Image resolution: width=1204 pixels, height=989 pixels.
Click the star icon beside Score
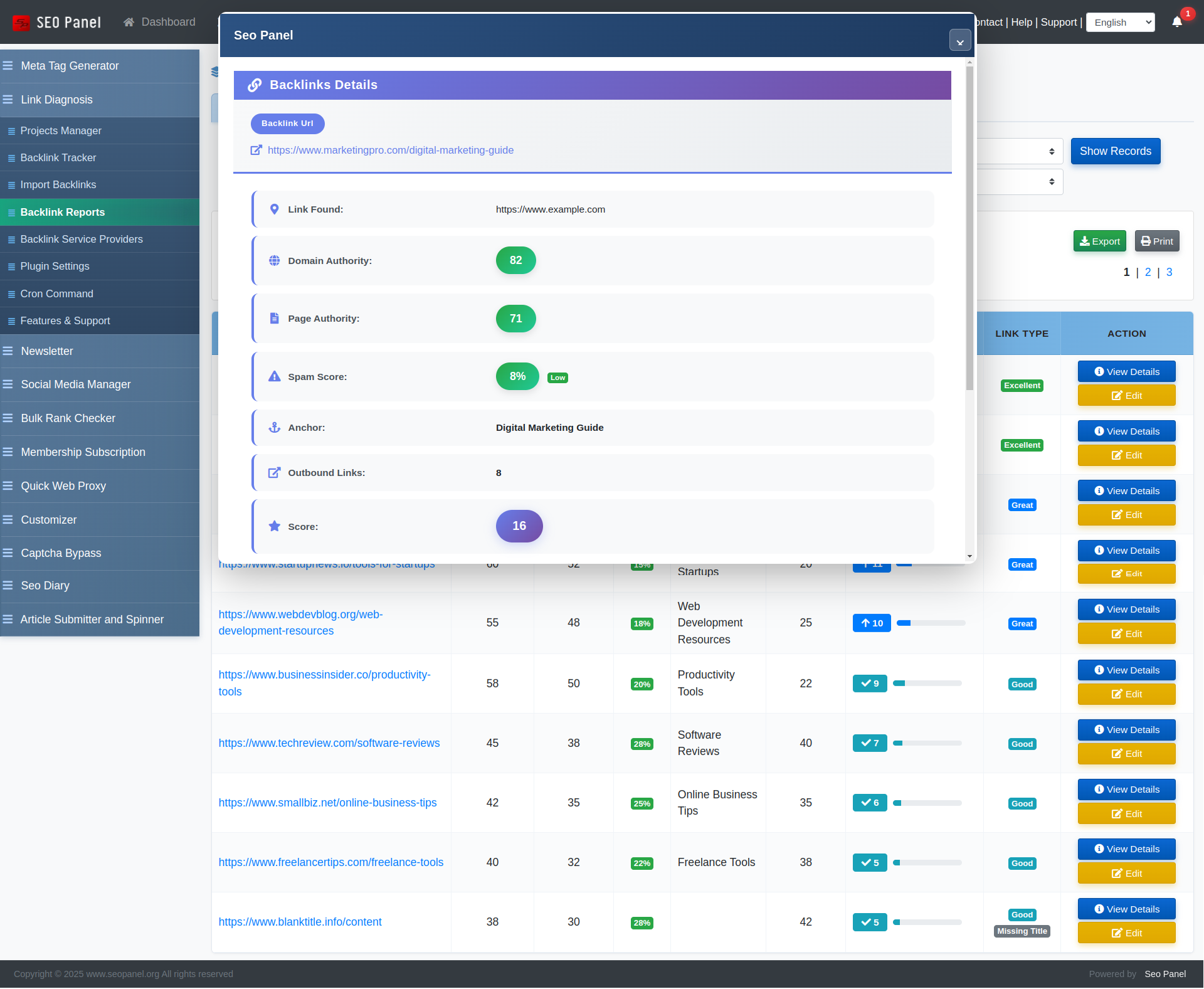click(274, 526)
